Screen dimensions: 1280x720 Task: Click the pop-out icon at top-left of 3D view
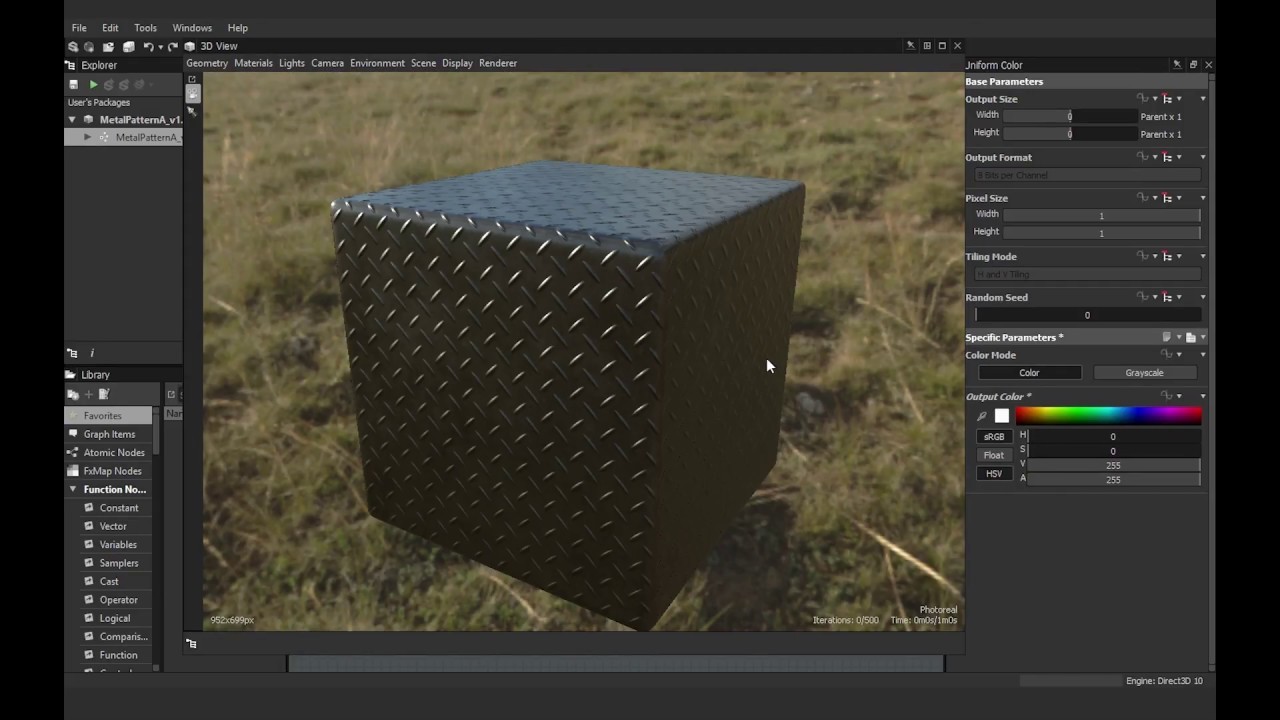tap(192, 79)
